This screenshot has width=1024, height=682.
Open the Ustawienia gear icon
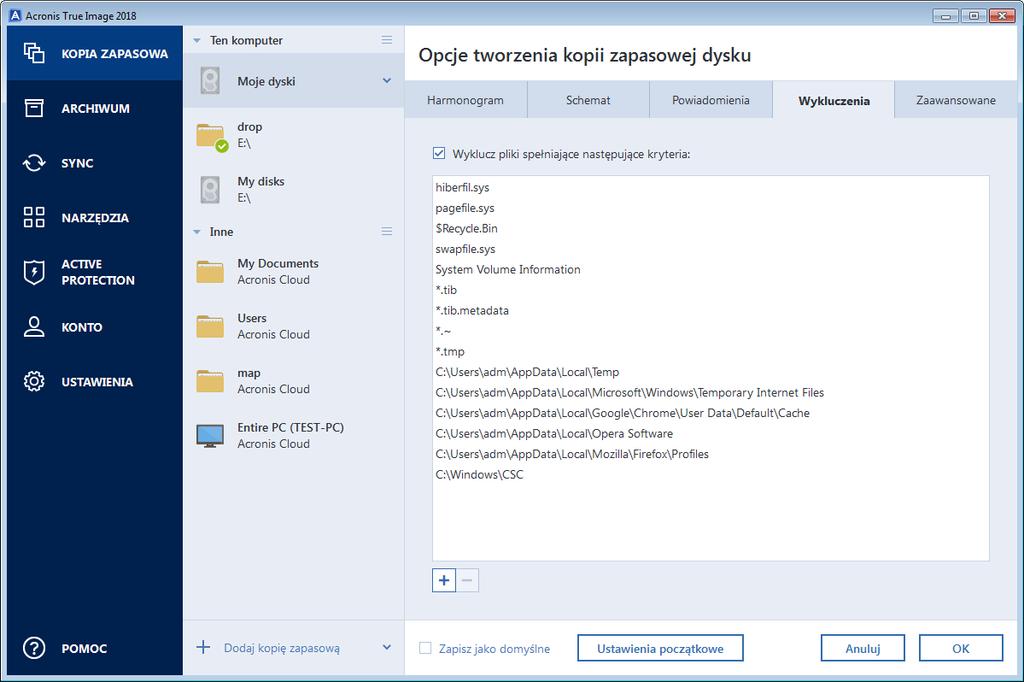[34, 382]
